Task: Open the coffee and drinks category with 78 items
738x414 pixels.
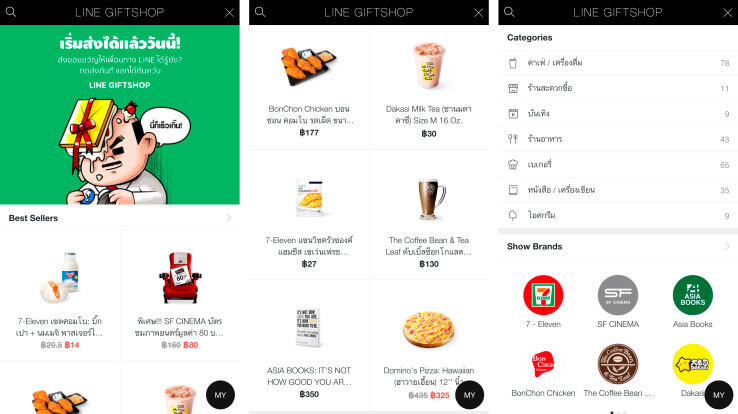Action: click(618, 63)
